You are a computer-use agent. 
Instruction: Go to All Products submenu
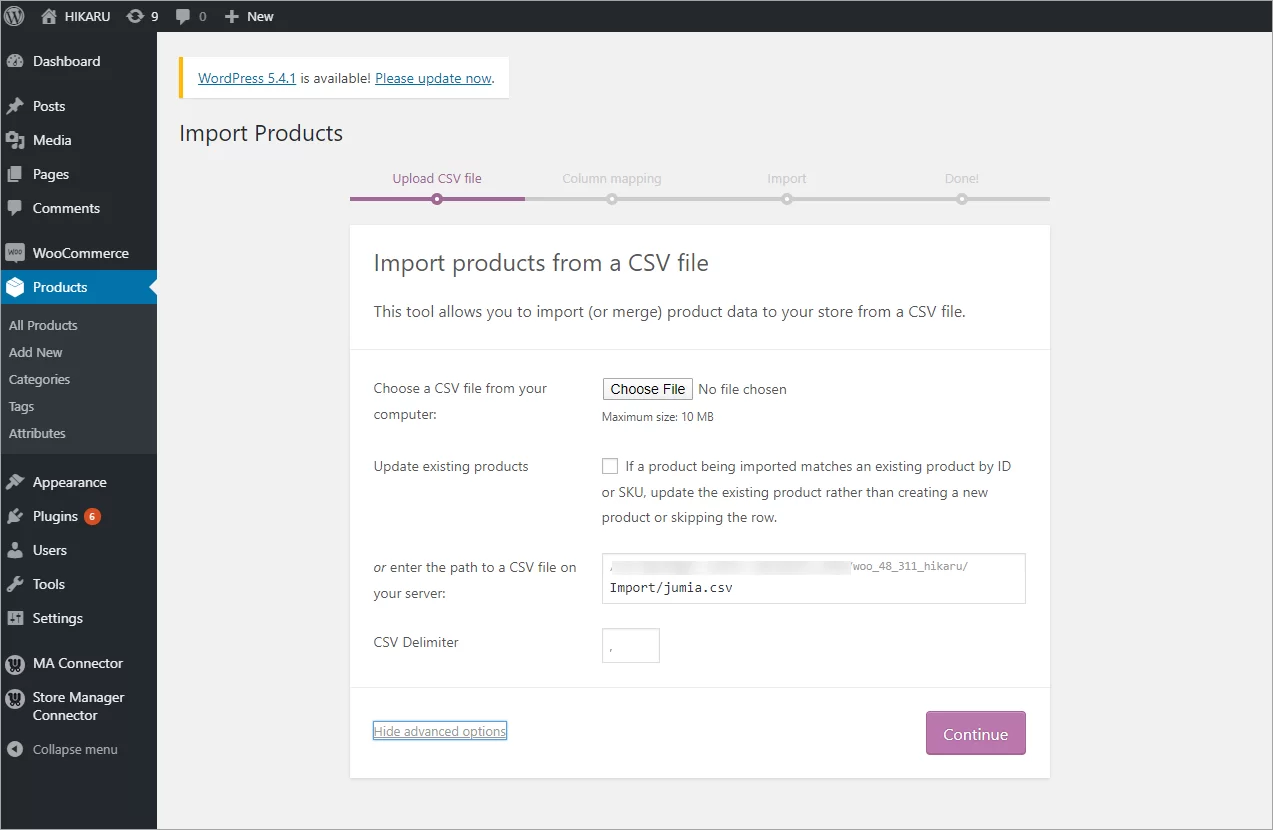click(x=43, y=324)
